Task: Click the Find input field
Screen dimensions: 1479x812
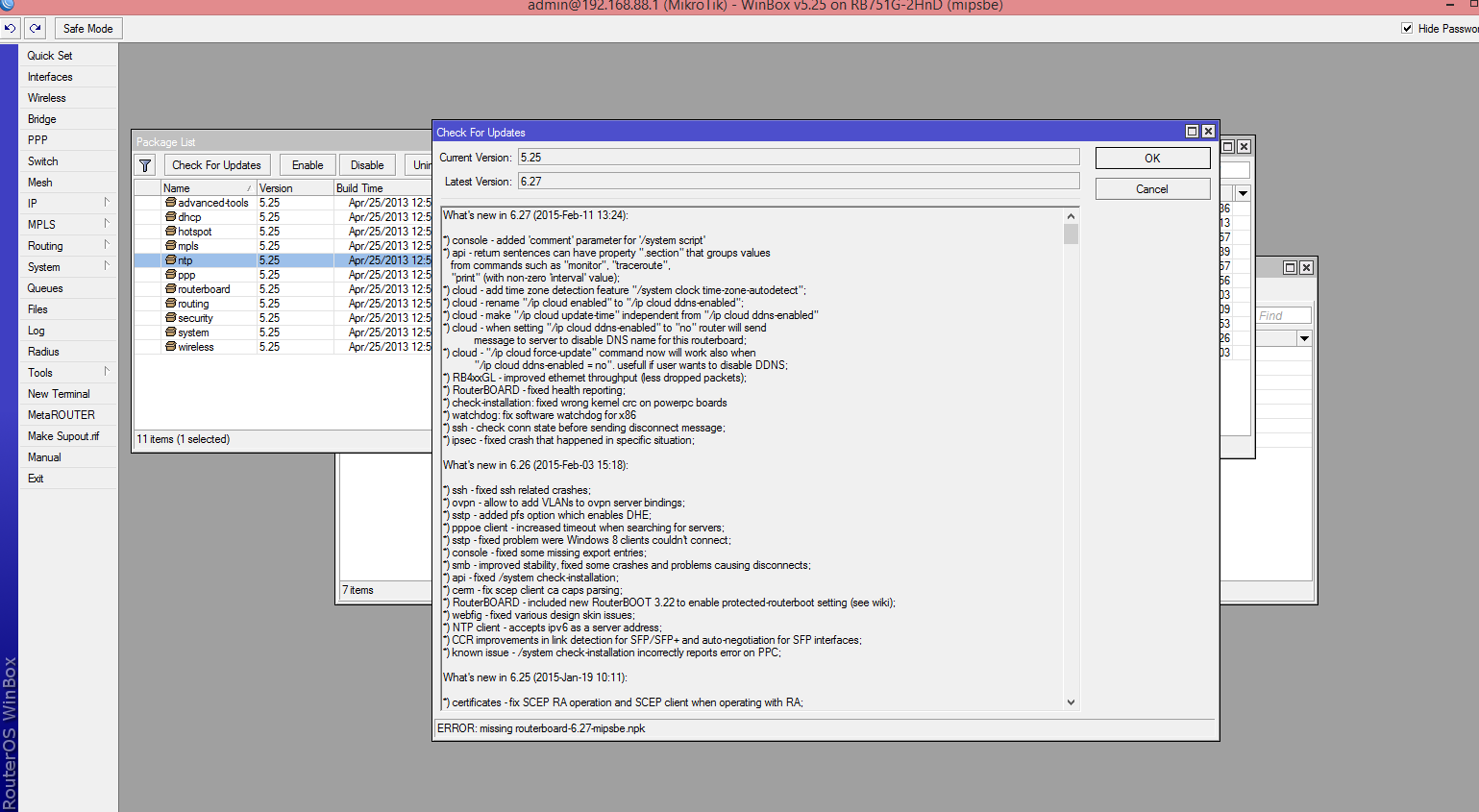Action: tap(1284, 315)
